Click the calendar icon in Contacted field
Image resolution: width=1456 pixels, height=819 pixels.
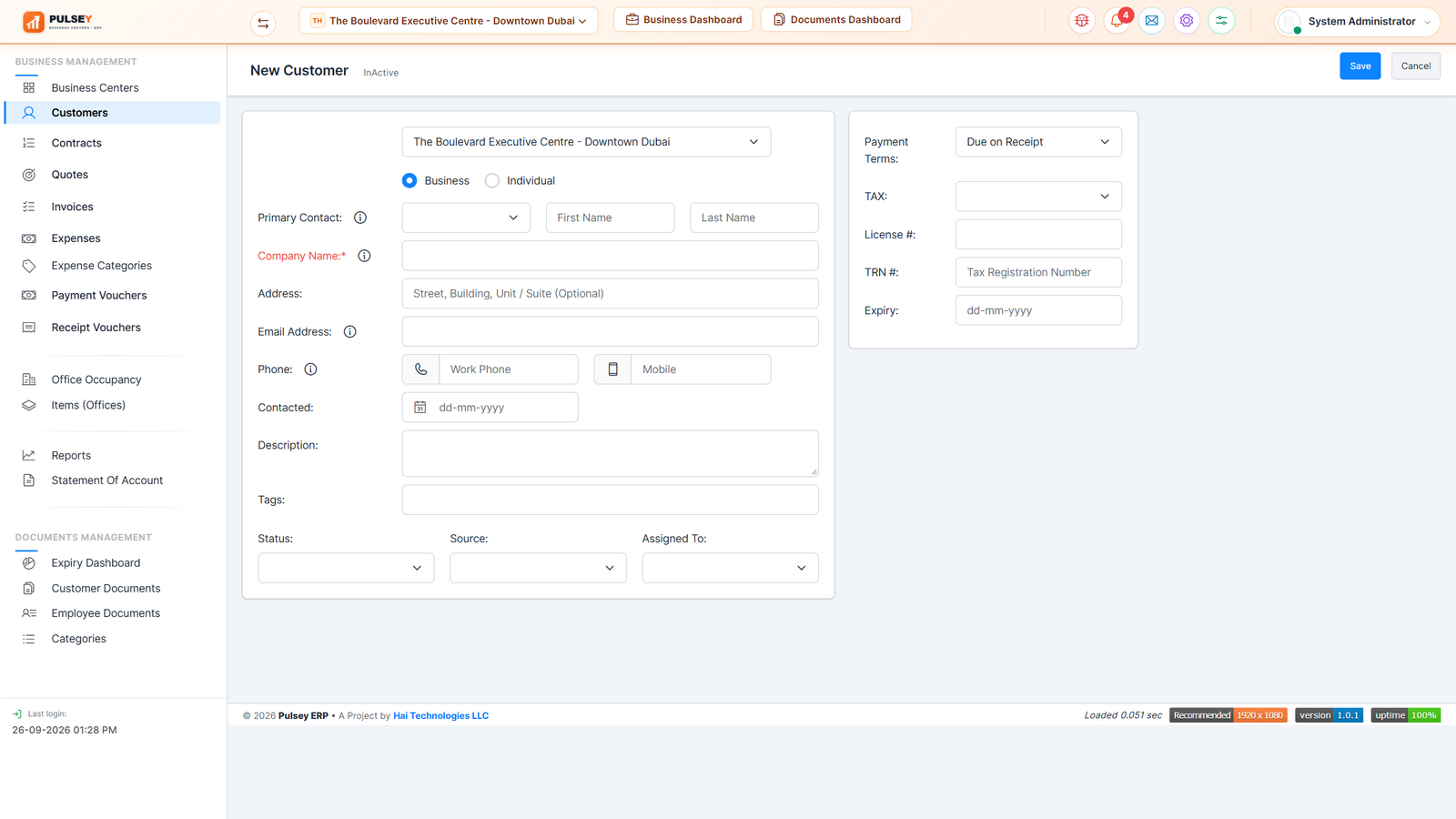pos(420,408)
